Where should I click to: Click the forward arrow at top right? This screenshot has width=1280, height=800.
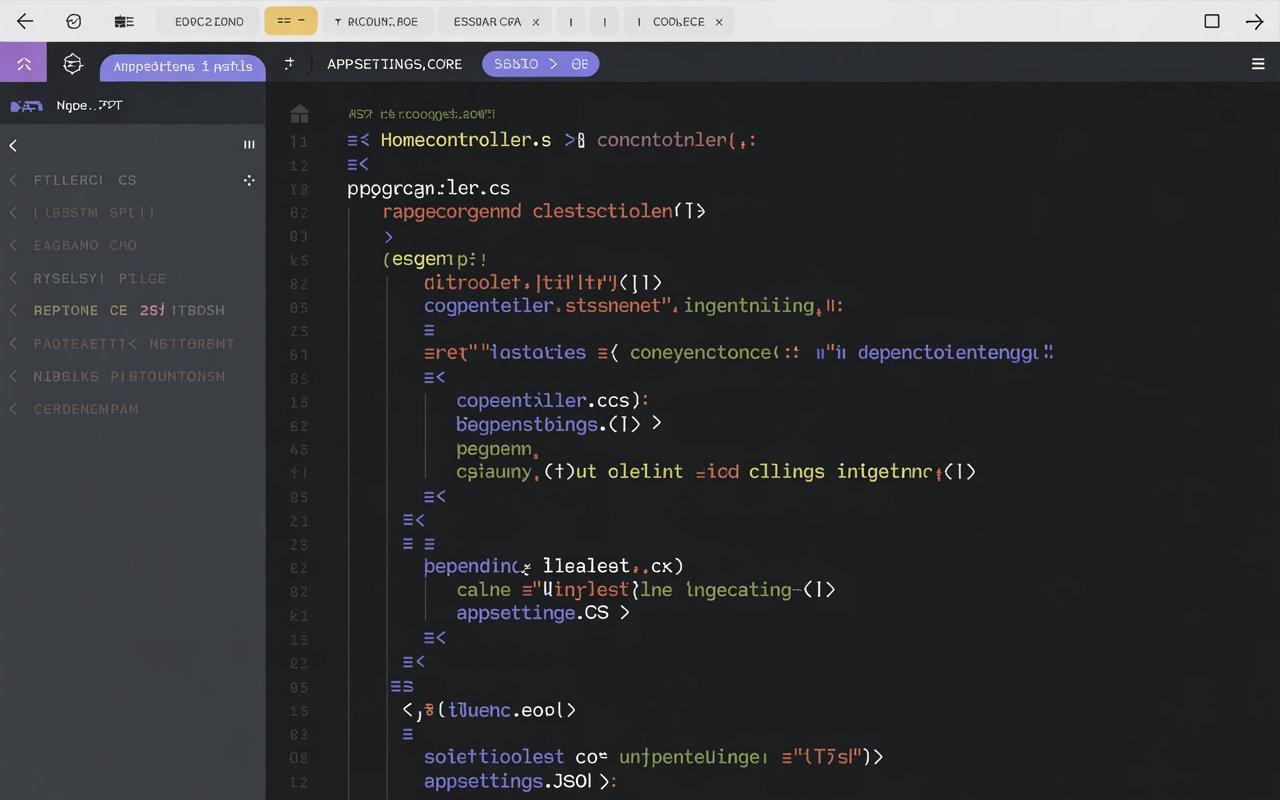click(1254, 21)
